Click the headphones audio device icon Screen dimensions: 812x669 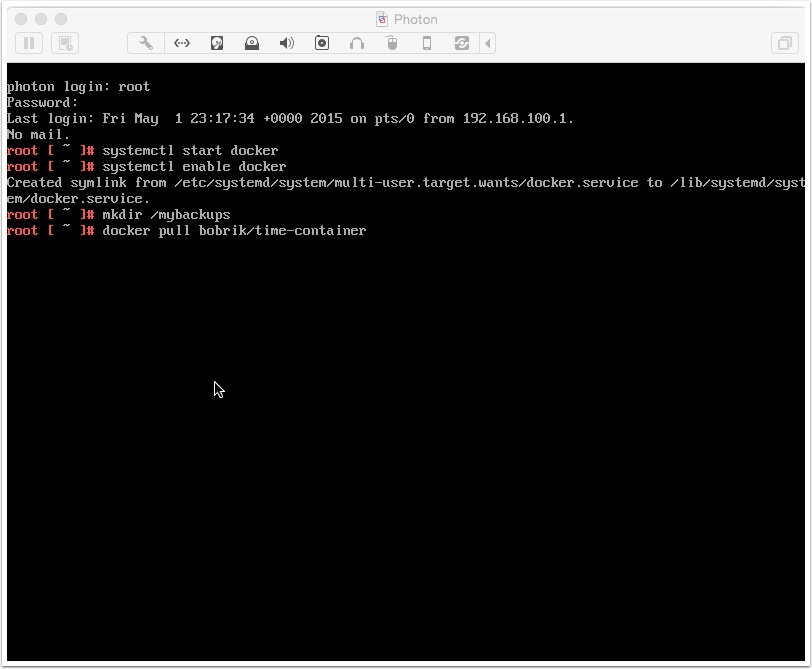tap(357, 43)
